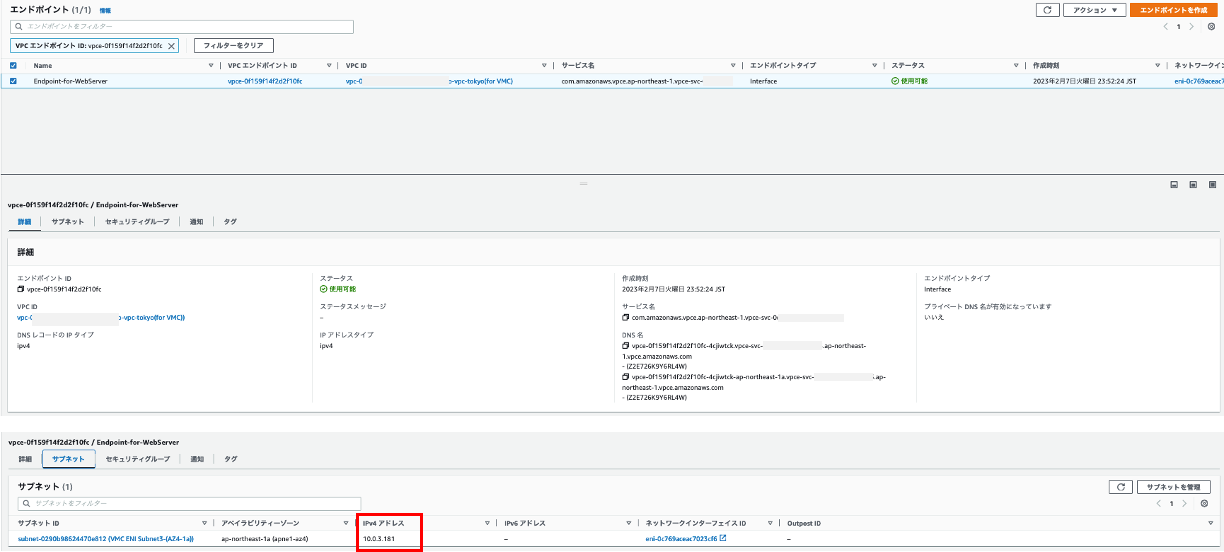Sort endpoints by Name column
This screenshot has height=552, width=1224.
210,65
